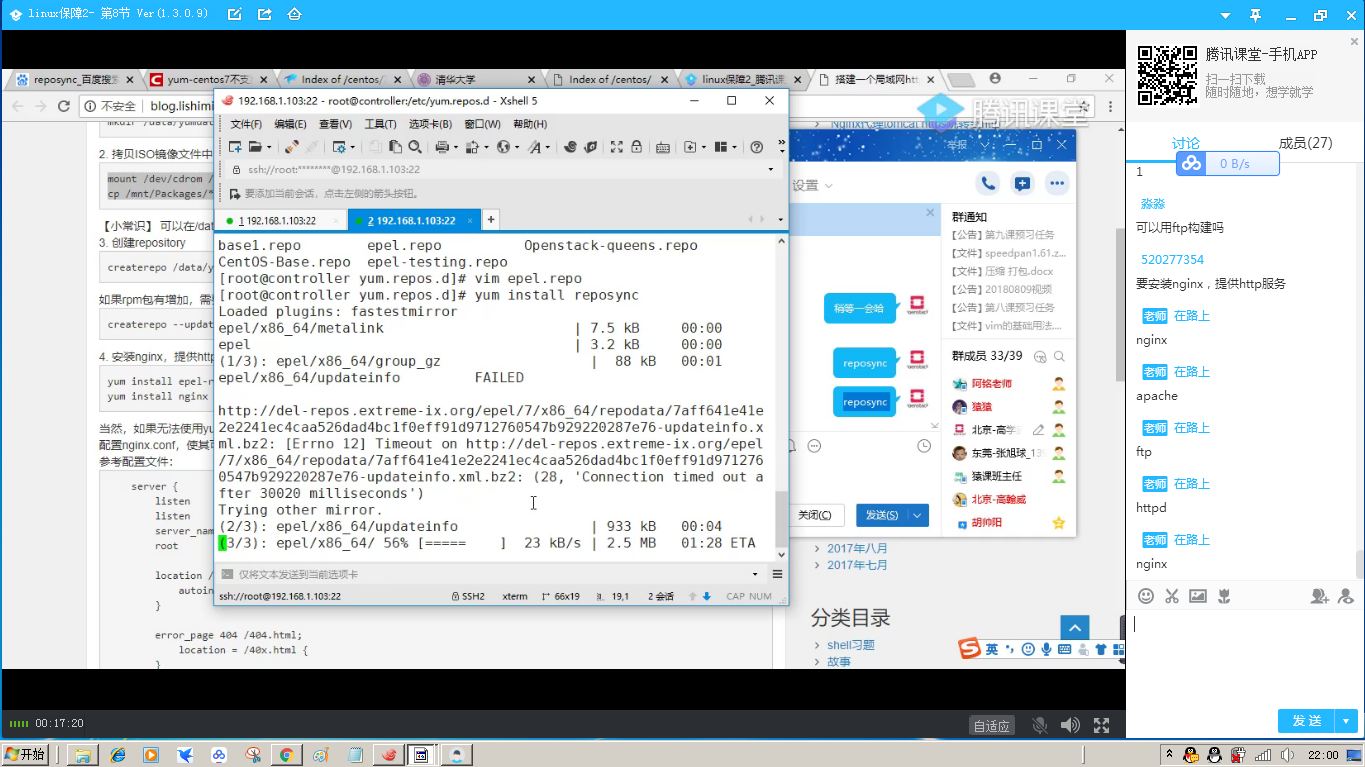Click the blue scroll-to-top arrow button on blog page

tap(1075, 629)
